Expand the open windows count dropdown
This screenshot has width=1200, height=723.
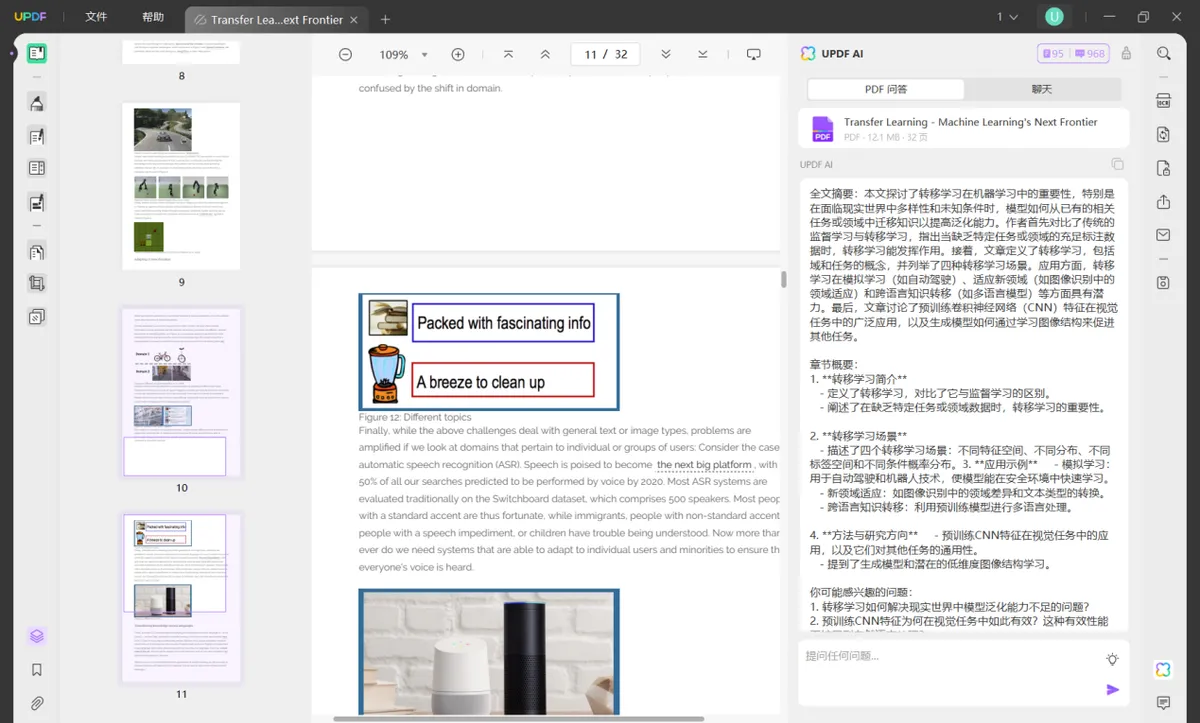1007,17
